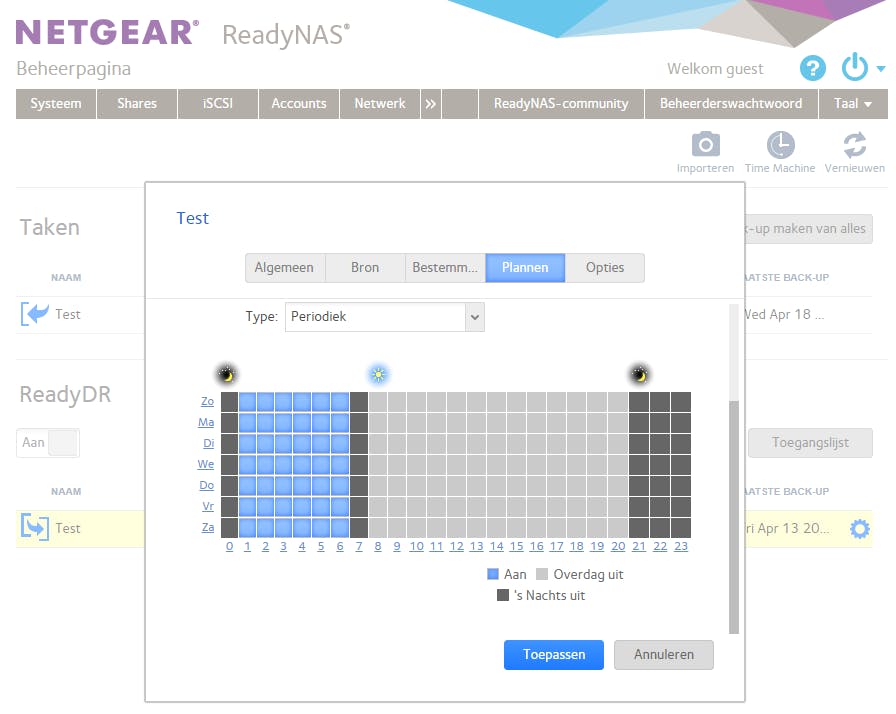Click the NETGEAR logo
Screen dimensions: 896x714
point(107,32)
